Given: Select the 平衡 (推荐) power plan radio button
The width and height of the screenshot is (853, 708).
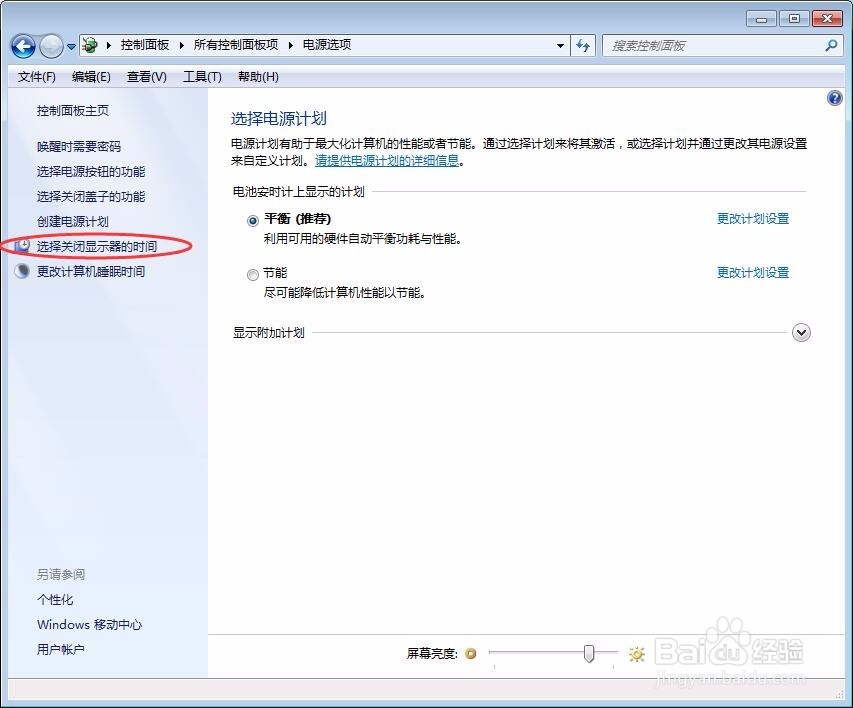Looking at the screenshot, I should pos(253,220).
